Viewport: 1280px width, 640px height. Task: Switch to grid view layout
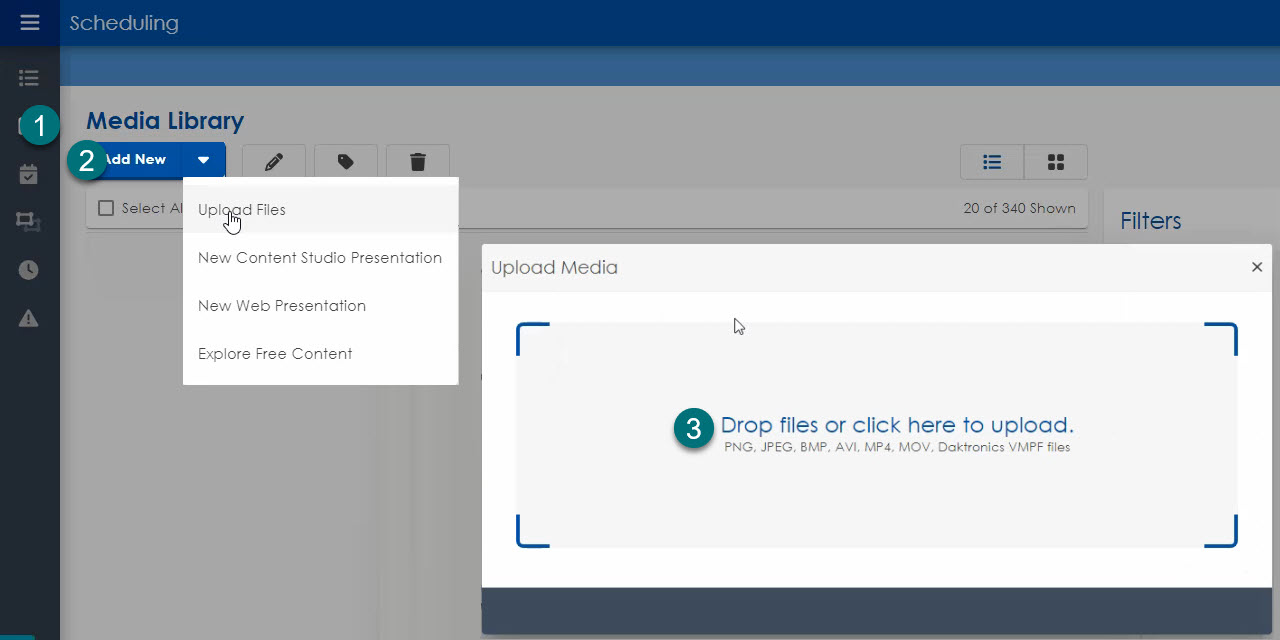click(1055, 161)
